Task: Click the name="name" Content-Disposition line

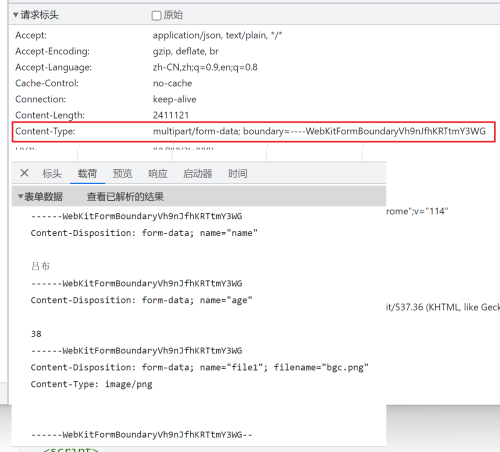Action: pos(144,233)
